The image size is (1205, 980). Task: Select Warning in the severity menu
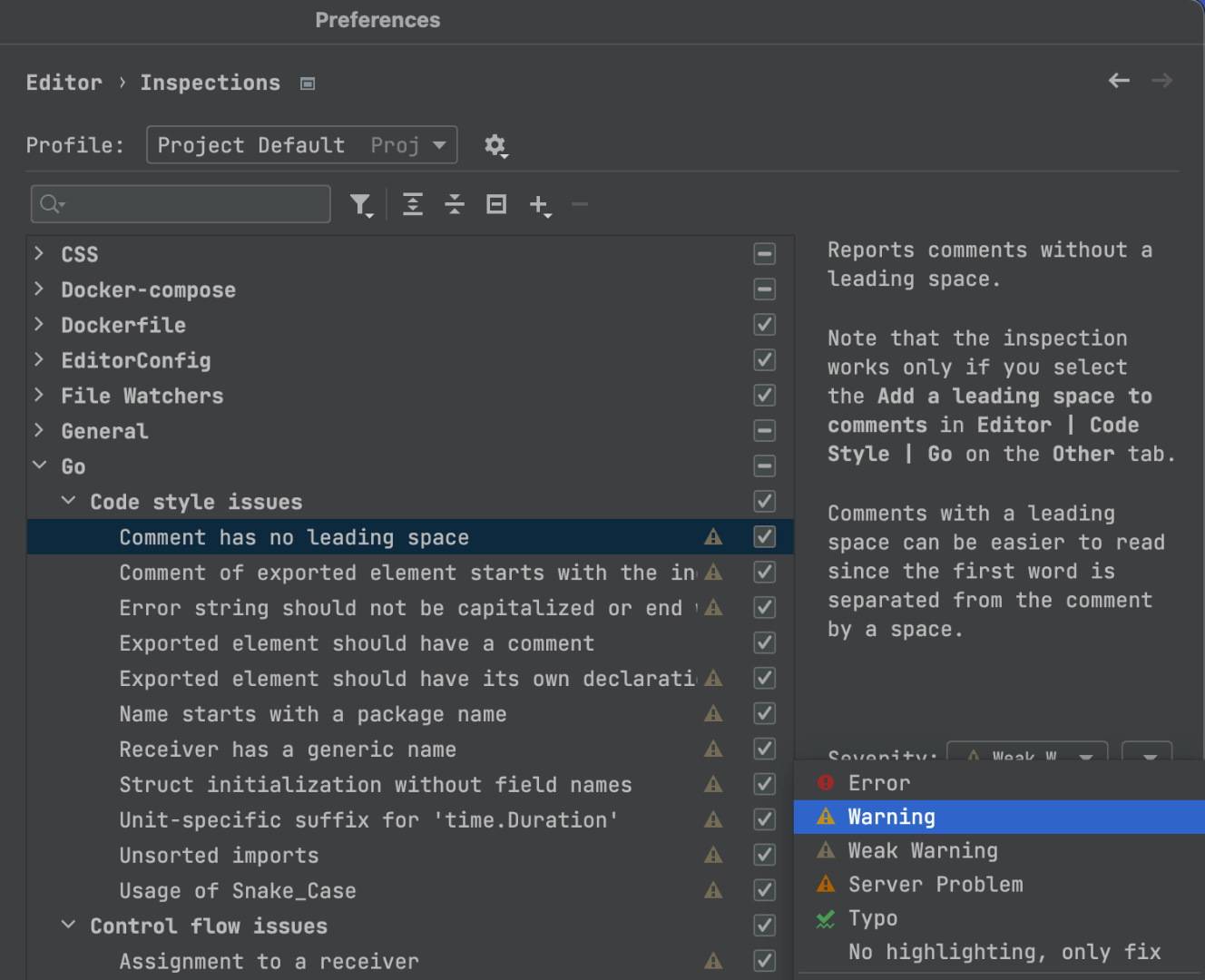tap(891, 817)
